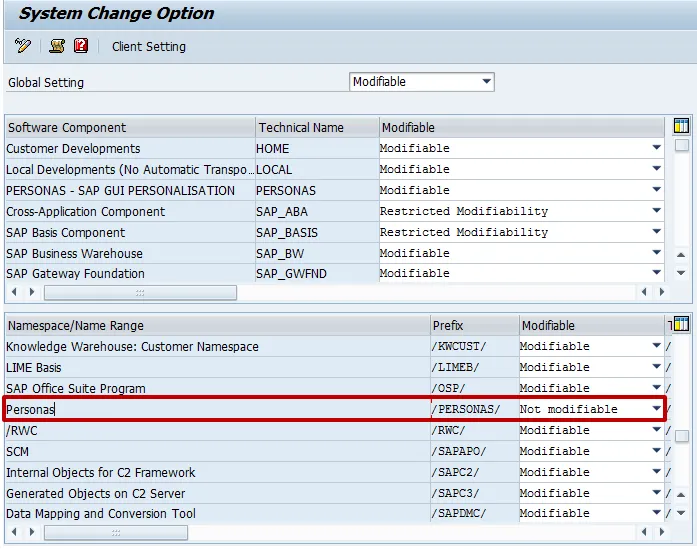Screen dimensions: 697x549
Task: Click the Technical Name column header
Action: tap(316, 127)
